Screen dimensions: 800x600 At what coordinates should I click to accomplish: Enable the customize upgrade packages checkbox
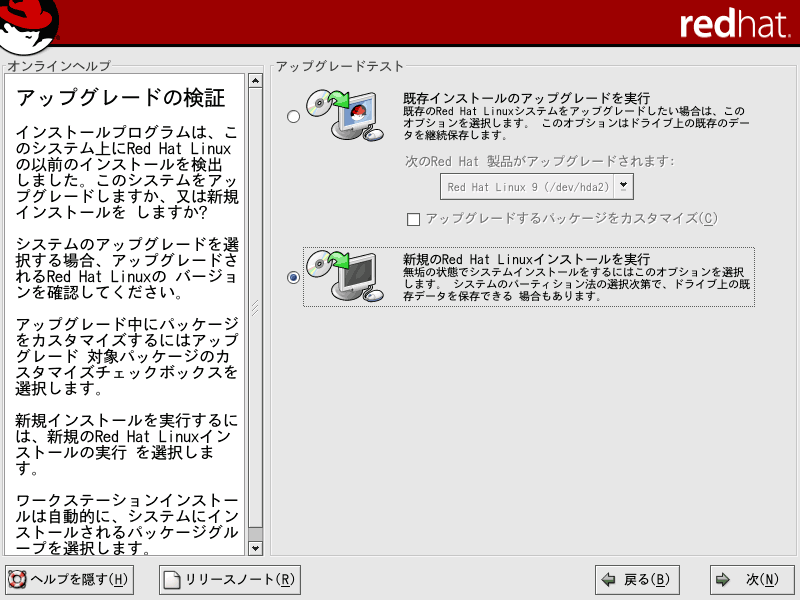(413, 219)
